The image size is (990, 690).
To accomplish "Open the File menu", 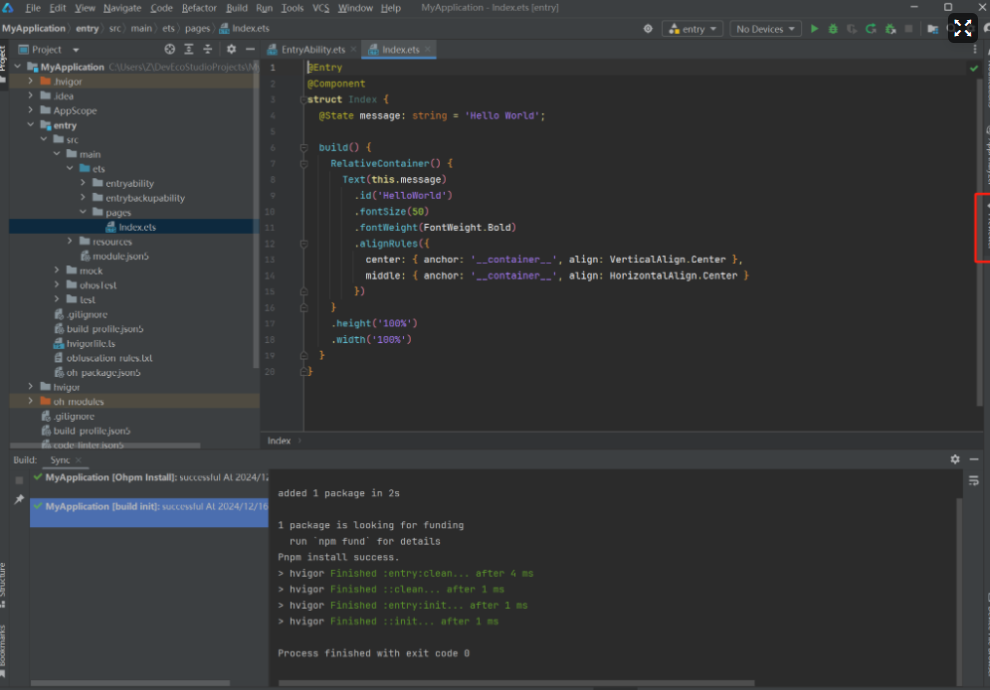I will coord(33,8).
